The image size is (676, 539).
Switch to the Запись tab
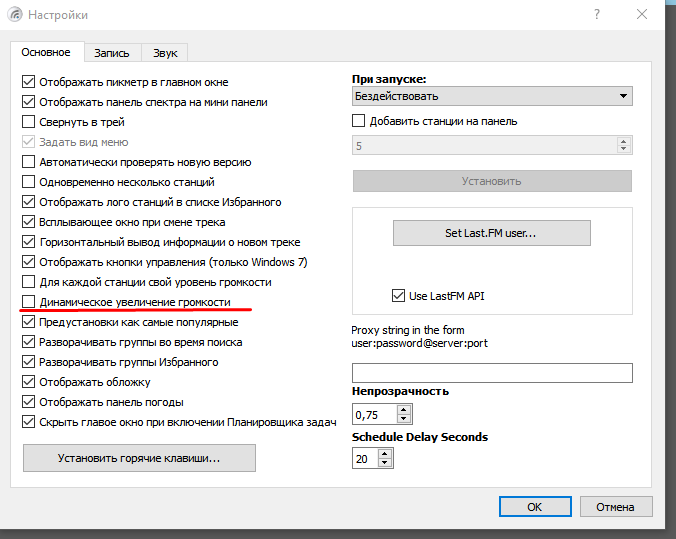pyautogui.click(x=111, y=53)
